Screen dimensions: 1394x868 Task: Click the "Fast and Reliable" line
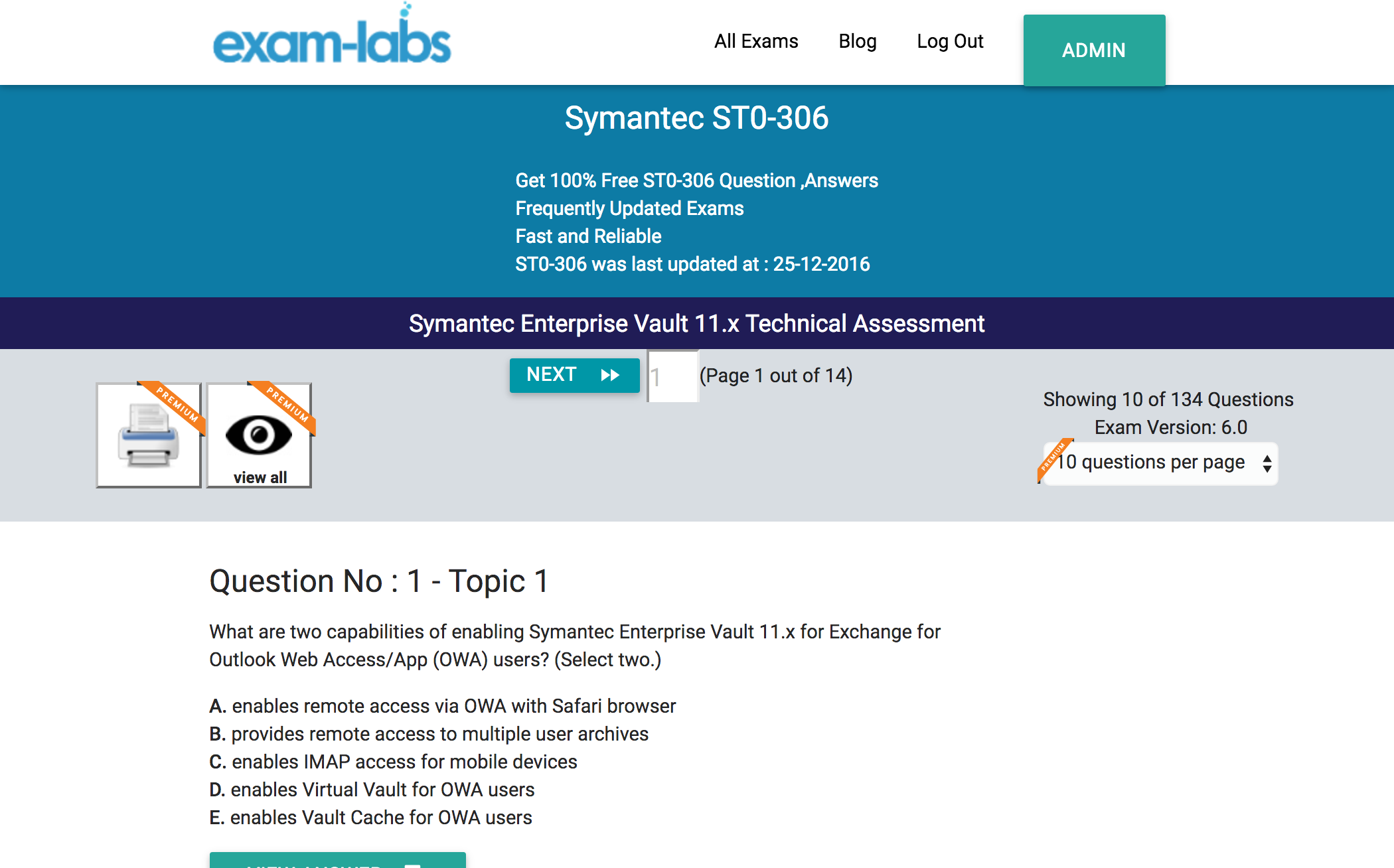click(x=588, y=236)
